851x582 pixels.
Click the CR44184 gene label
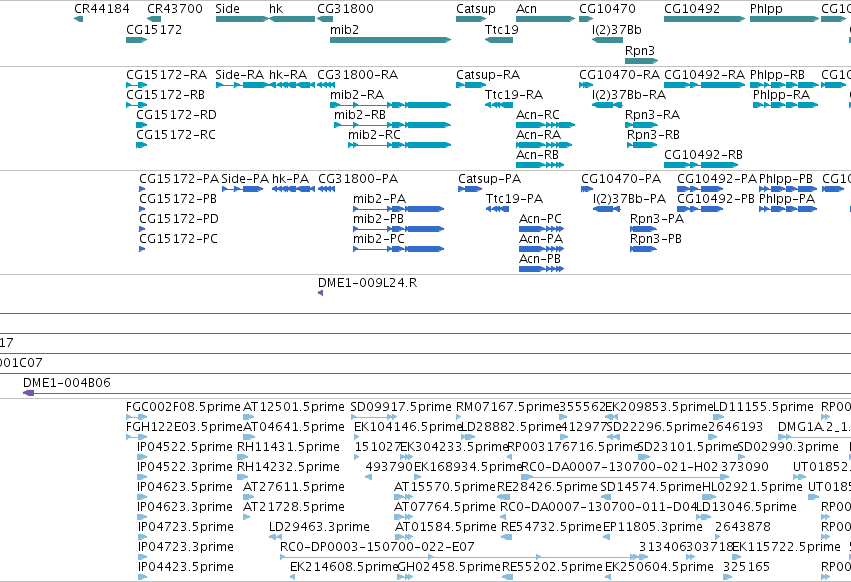(101, 9)
